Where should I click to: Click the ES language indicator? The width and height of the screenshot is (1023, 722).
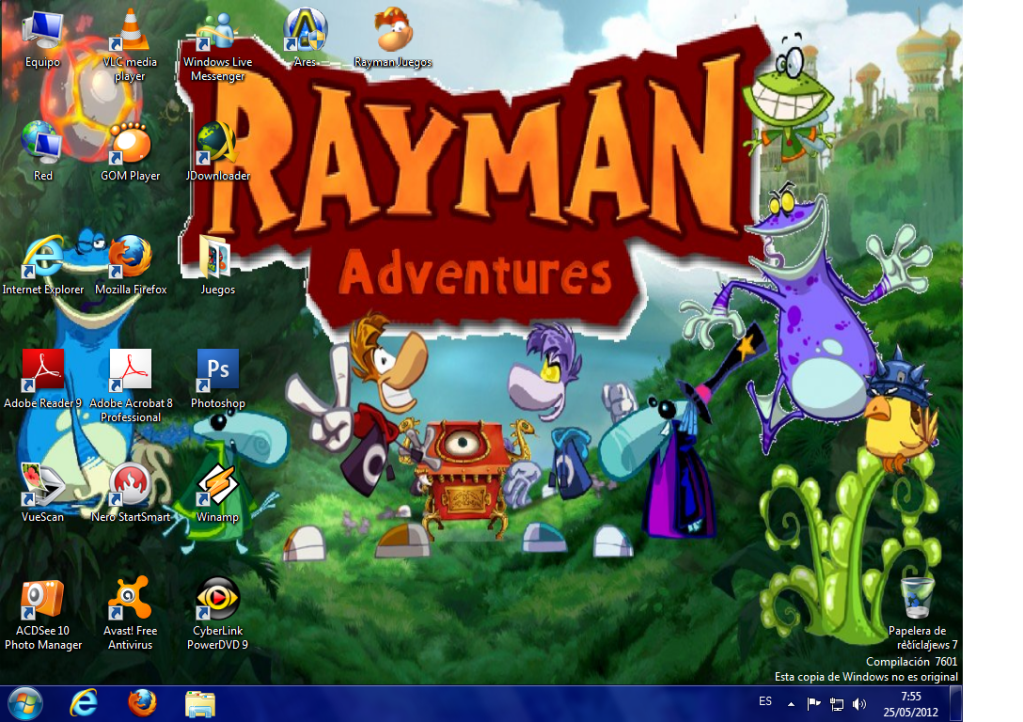pos(765,702)
